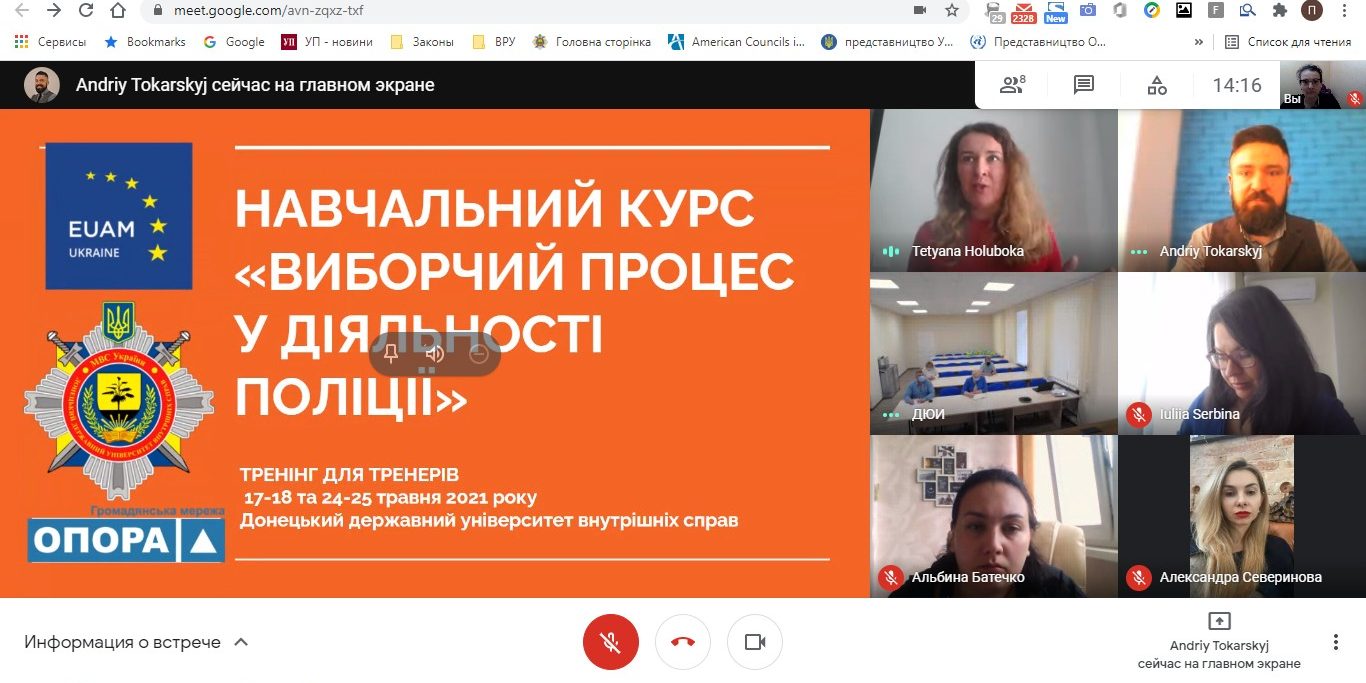This screenshot has width=1366, height=683.
Task: Open the extension labeled New
Action: [1055, 12]
